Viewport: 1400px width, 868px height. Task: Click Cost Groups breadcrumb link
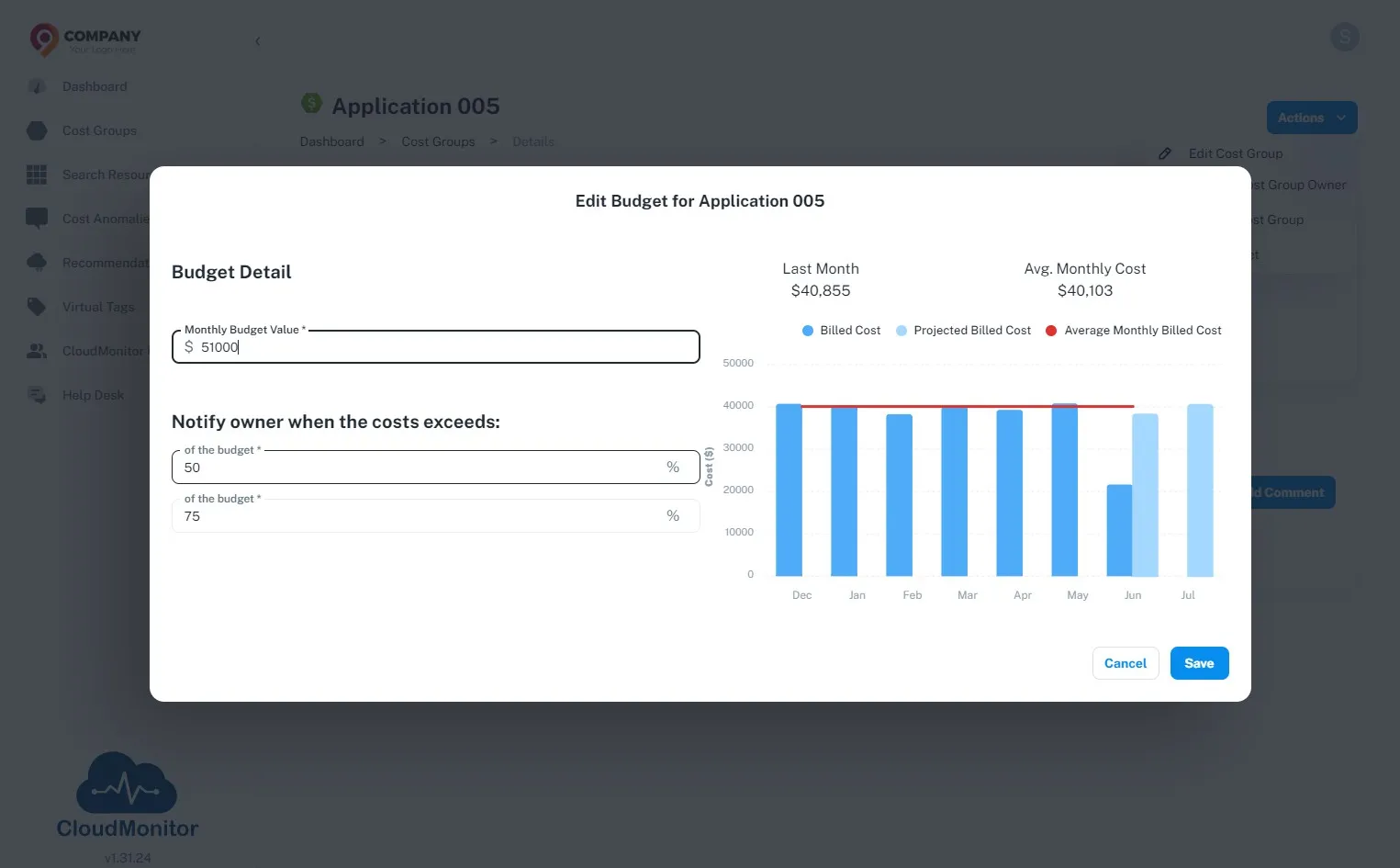(438, 141)
